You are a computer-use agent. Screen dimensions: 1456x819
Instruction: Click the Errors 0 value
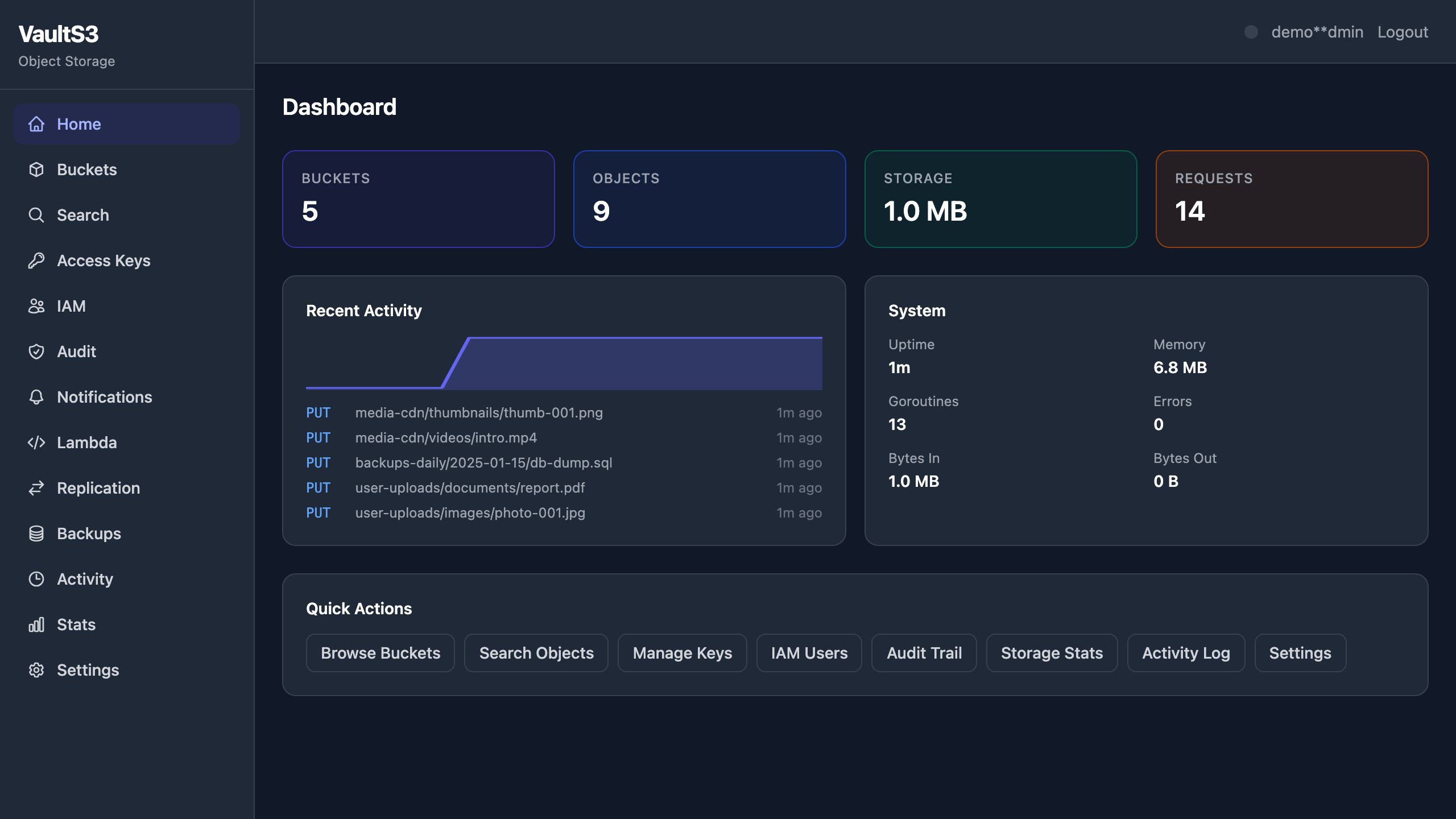click(1159, 424)
